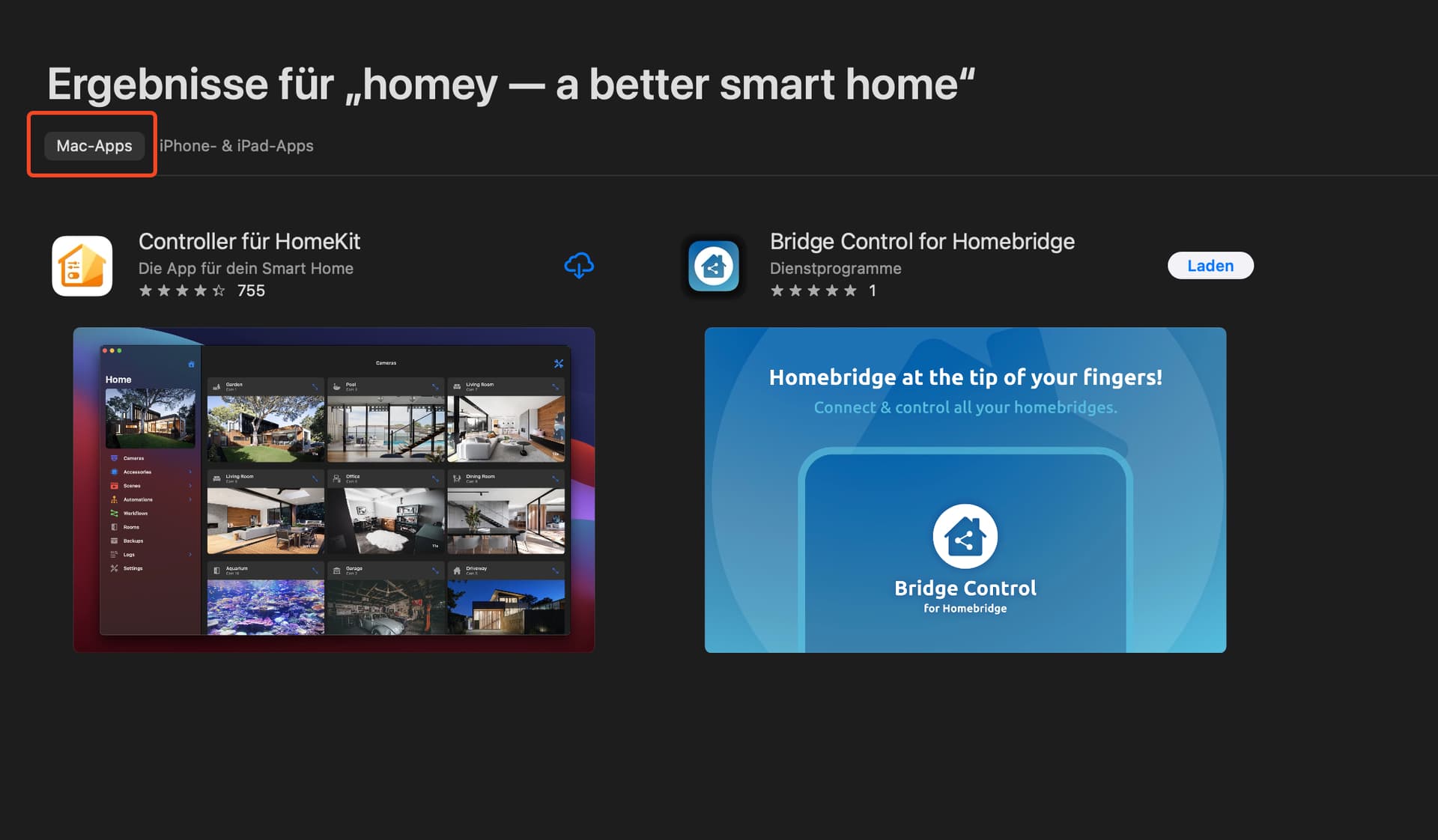Click the Controller für HomeKit star rating
This screenshot has width=1438, height=840.
pyautogui.click(x=182, y=290)
